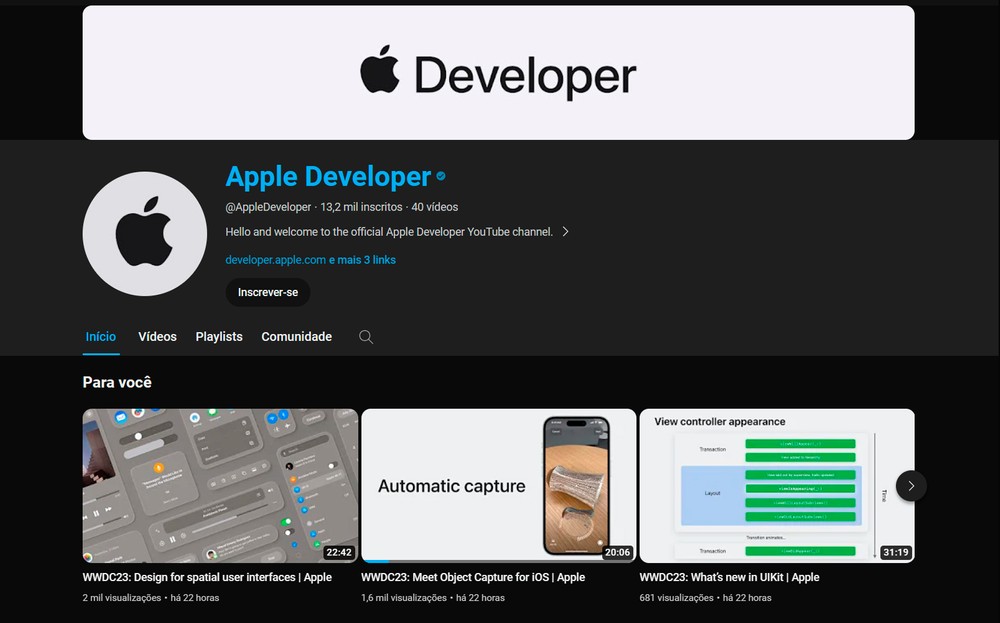Click title "WWDC23: Meet Object Capture for iOS"
Screen dimensions: 1000x623
(473, 577)
